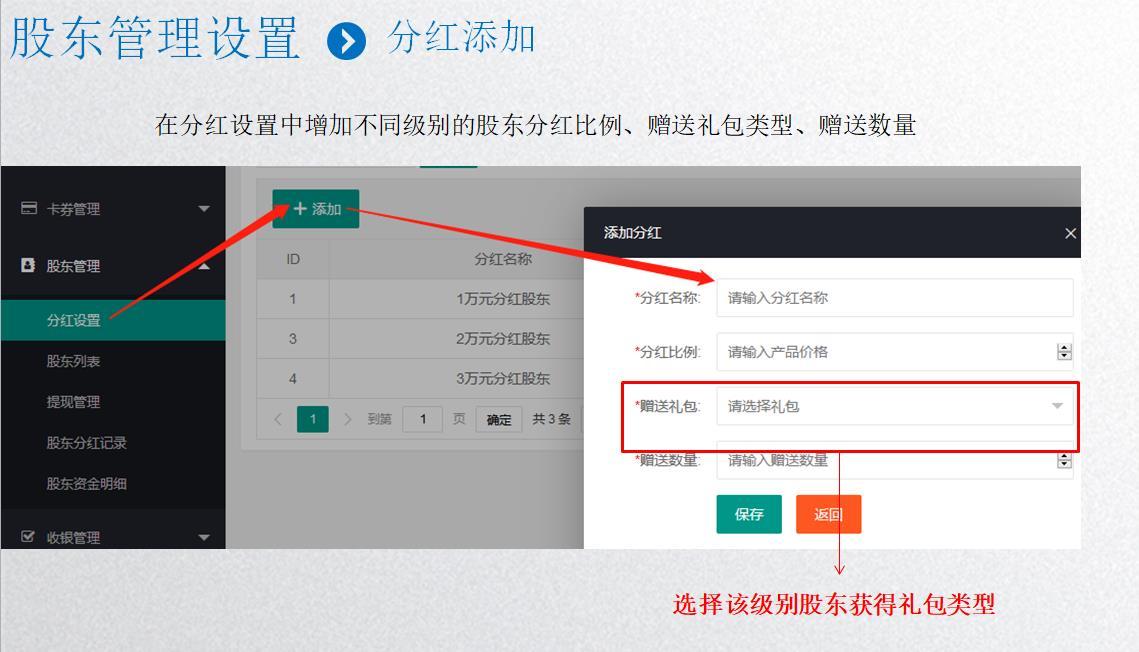Image resolution: width=1139 pixels, height=652 pixels.
Task: Click the orange 返回 button
Action: click(x=829, y=514)
